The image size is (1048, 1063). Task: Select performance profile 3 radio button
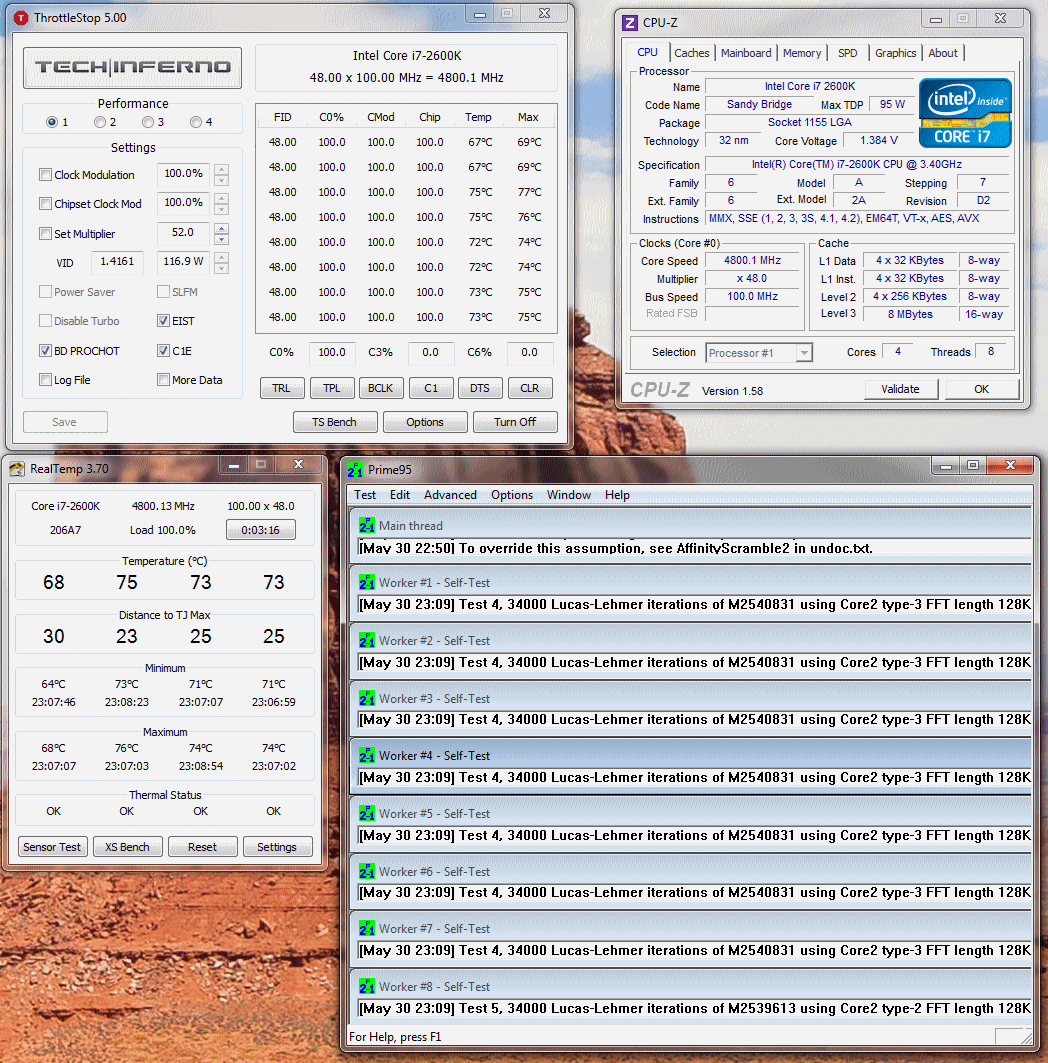(147, 122)
